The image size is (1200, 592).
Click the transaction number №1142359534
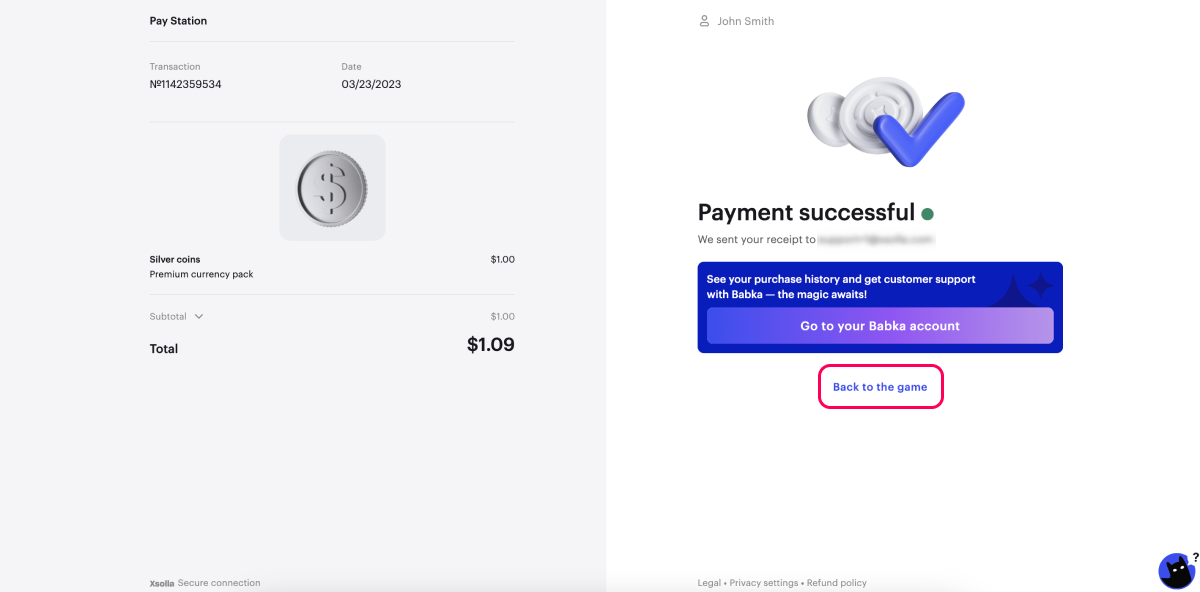point(185,84)
